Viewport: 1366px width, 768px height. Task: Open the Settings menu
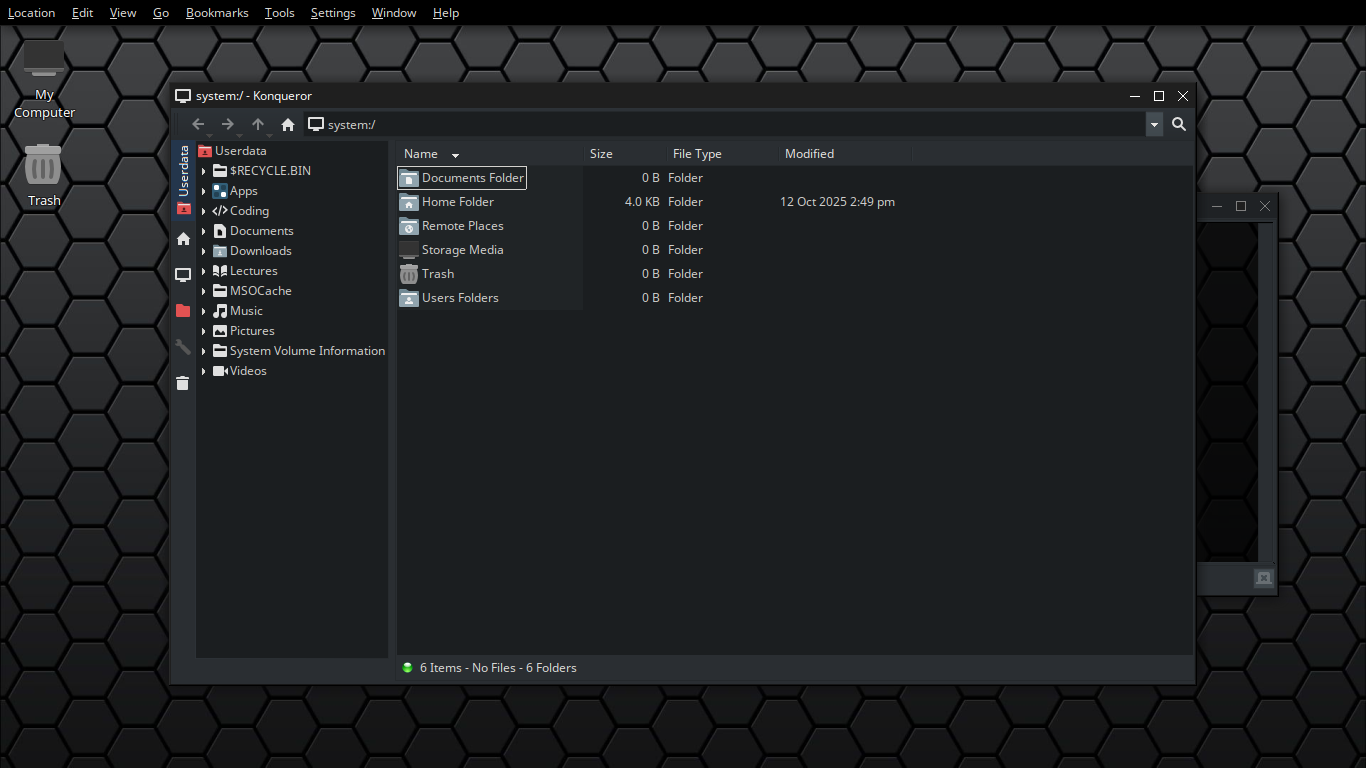333,13
